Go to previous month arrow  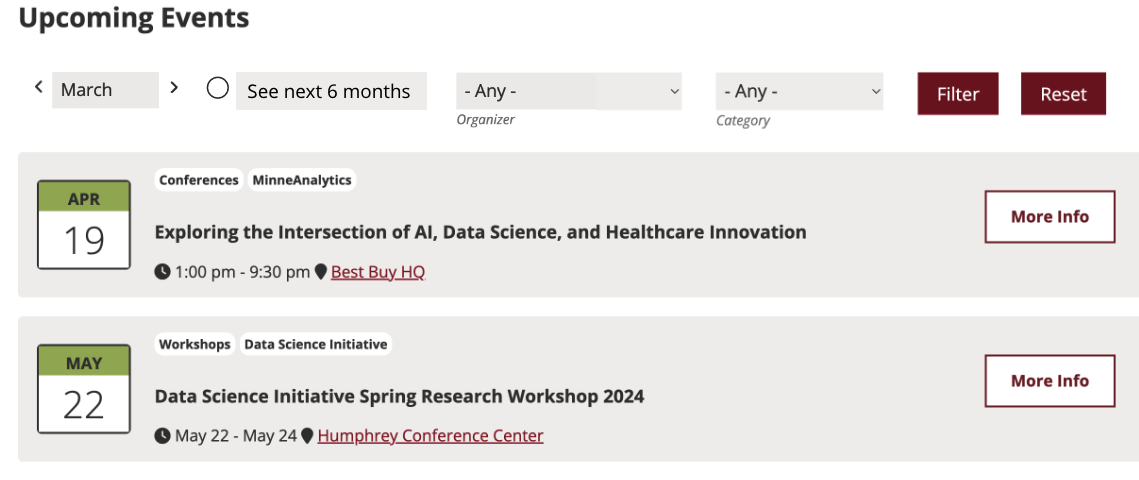(39, 88)
